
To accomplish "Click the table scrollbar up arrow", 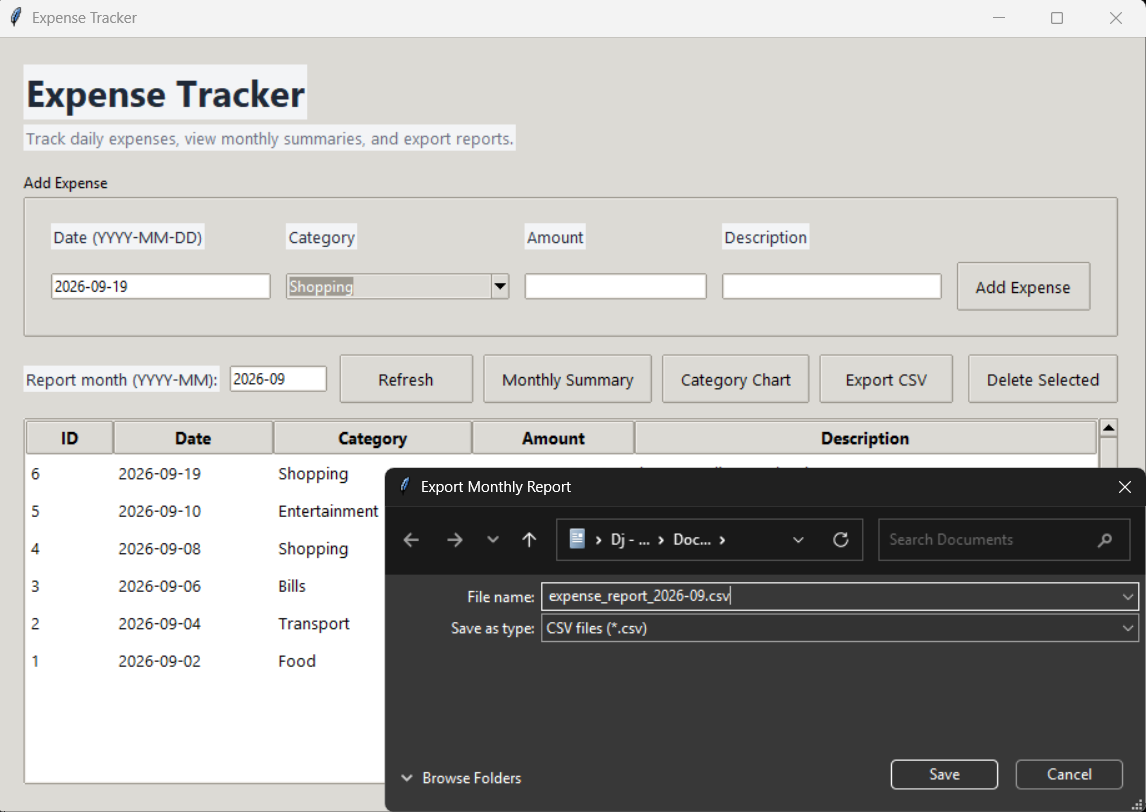I will tap(1108, 428).
